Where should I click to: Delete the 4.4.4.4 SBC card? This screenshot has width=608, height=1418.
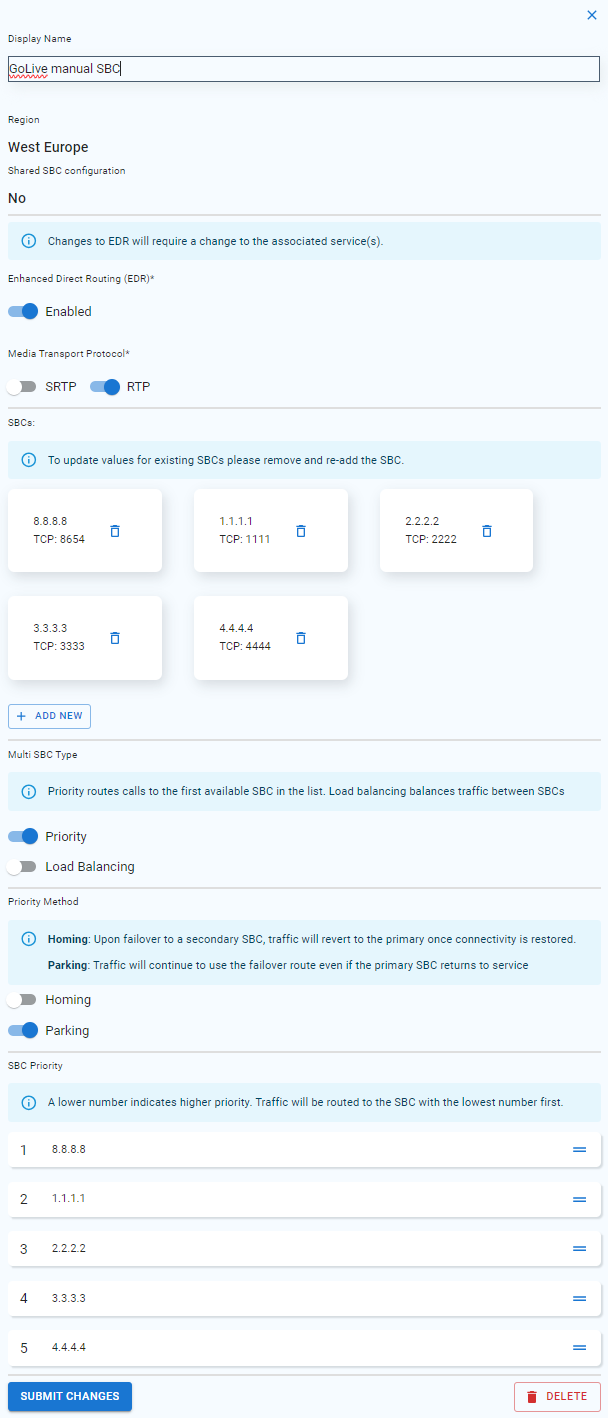301,637
